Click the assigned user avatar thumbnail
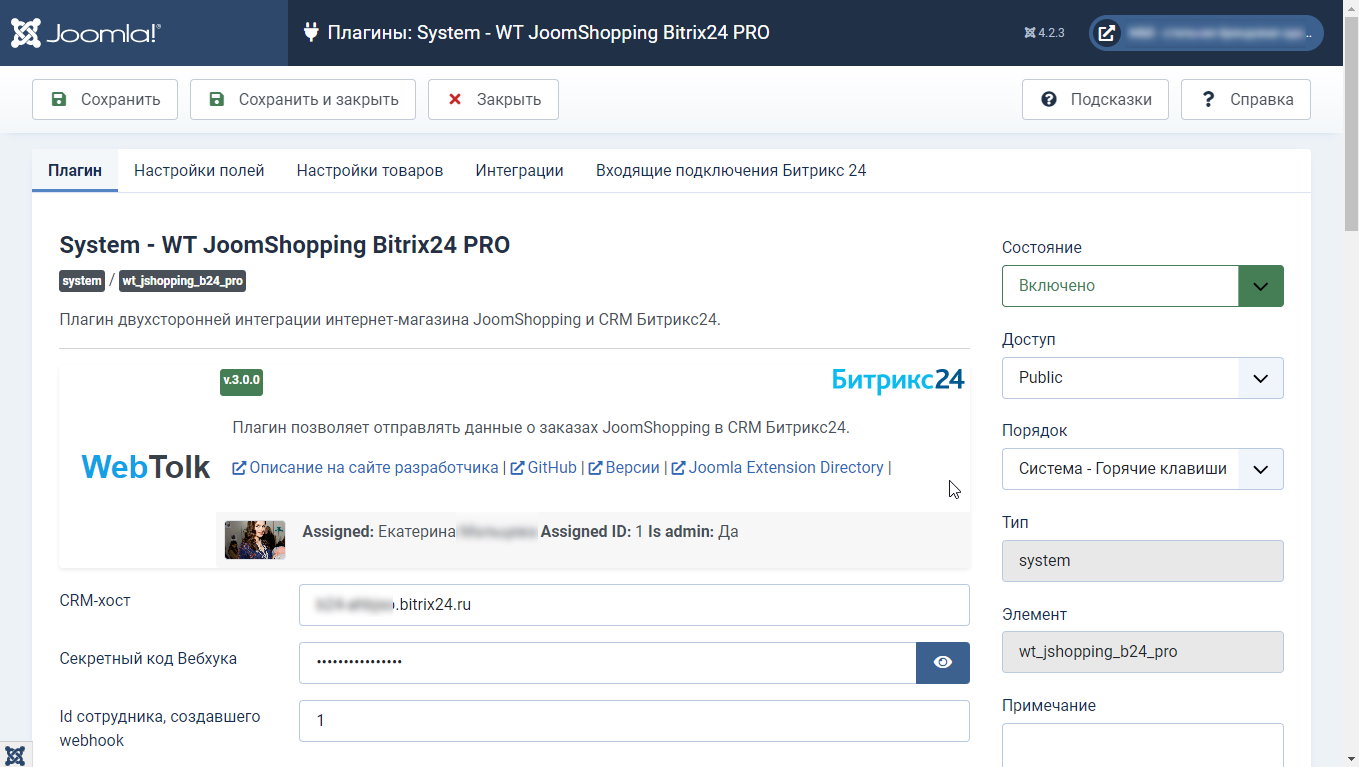Viewport: 1359px width, 767px height. click(255, 540)
